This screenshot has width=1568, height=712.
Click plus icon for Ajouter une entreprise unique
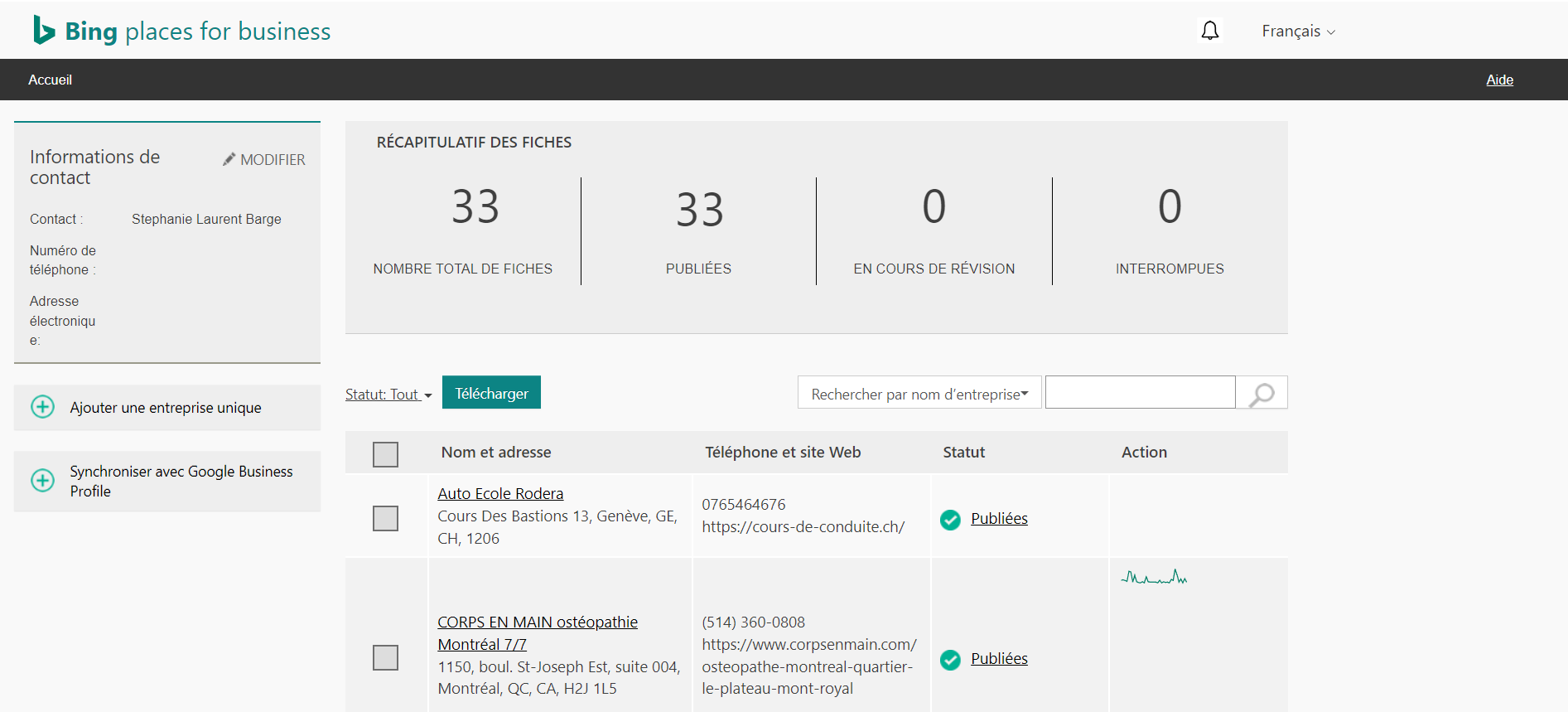(x=42, y=407)
